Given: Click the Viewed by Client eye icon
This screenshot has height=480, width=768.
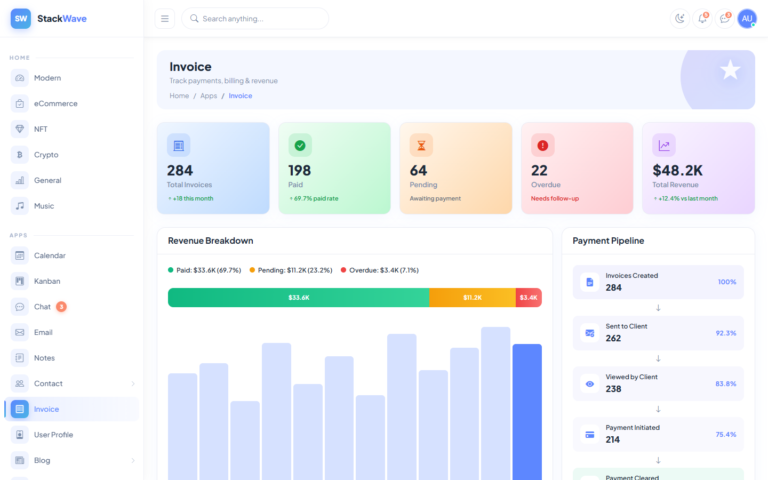Looking at the screenshot, I should [590, 384].
